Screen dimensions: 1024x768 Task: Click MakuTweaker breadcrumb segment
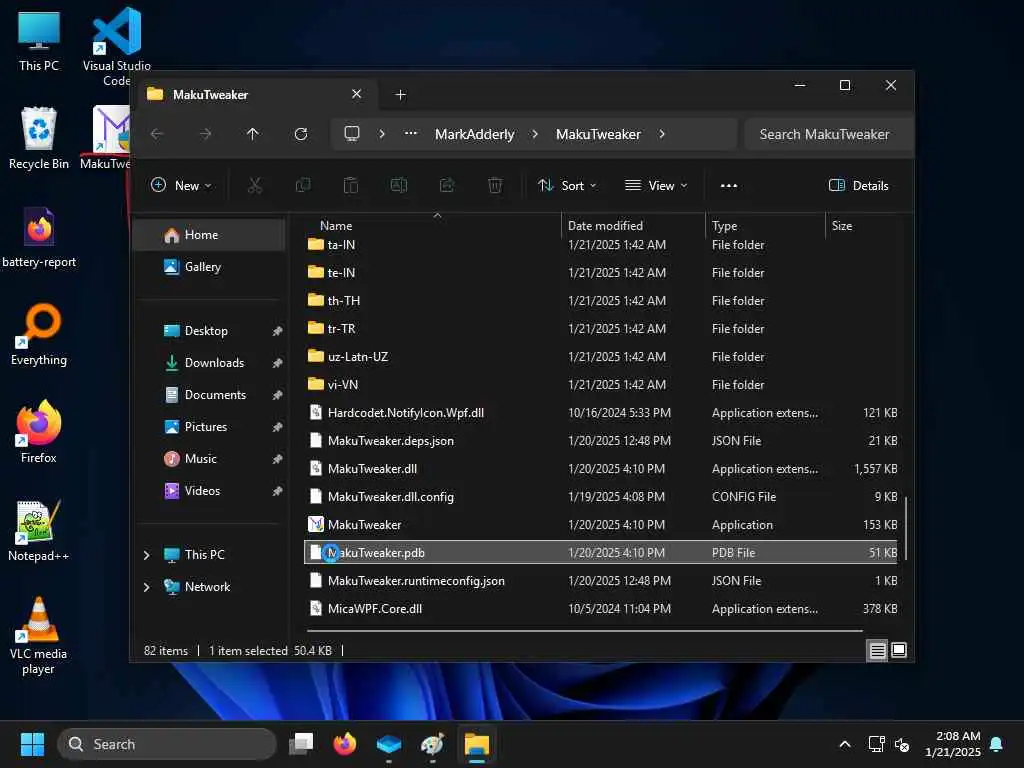pos(598,134)
